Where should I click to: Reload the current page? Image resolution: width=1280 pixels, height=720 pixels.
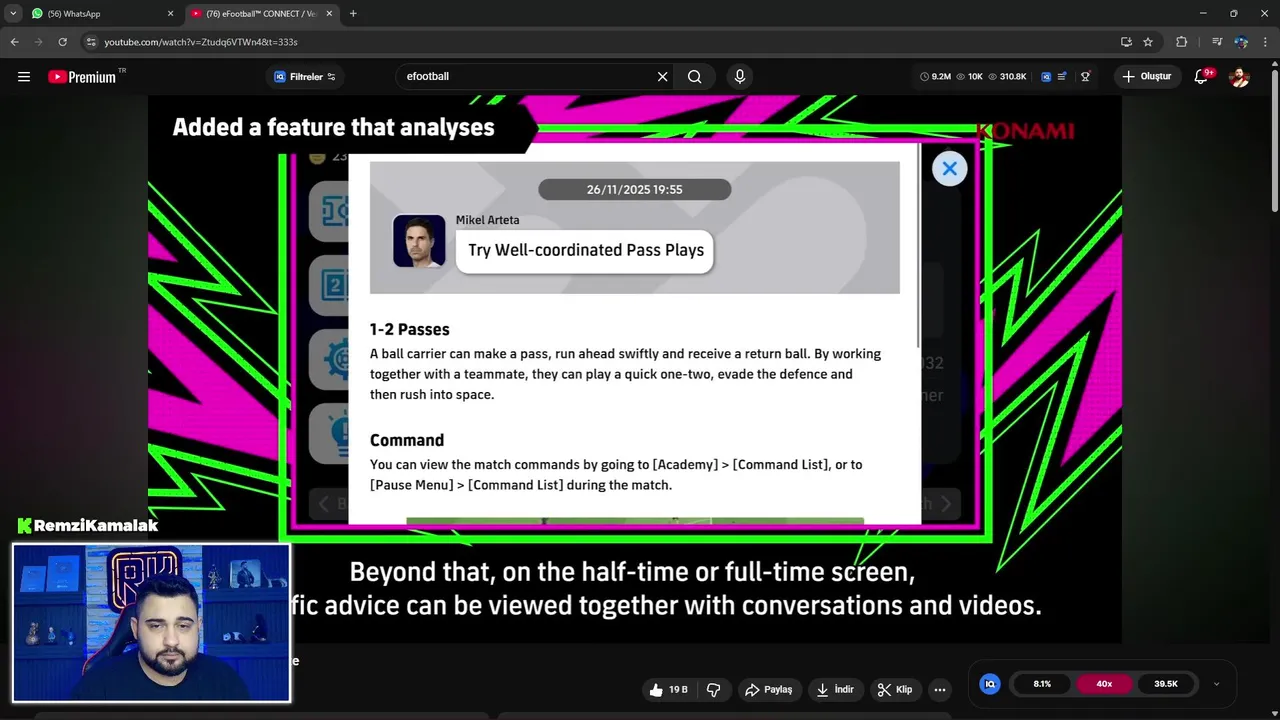62,42
